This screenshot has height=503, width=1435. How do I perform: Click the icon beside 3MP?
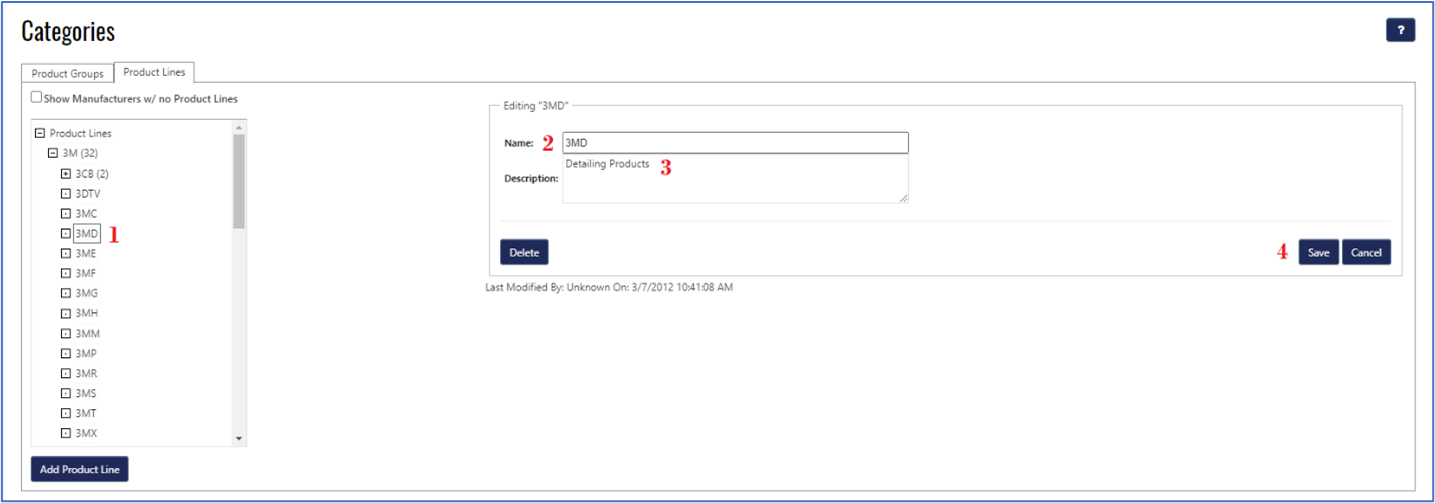tap(66, 353)
